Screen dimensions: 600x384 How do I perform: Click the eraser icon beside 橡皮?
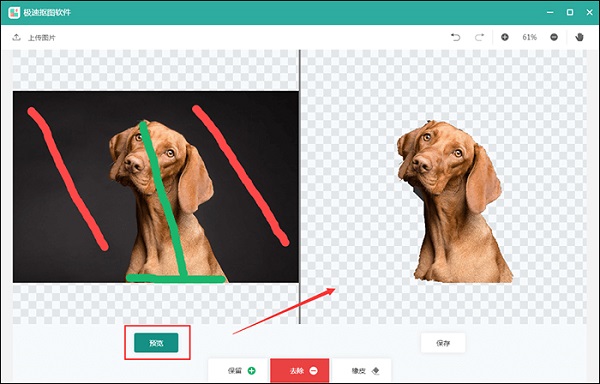point(375,371)
